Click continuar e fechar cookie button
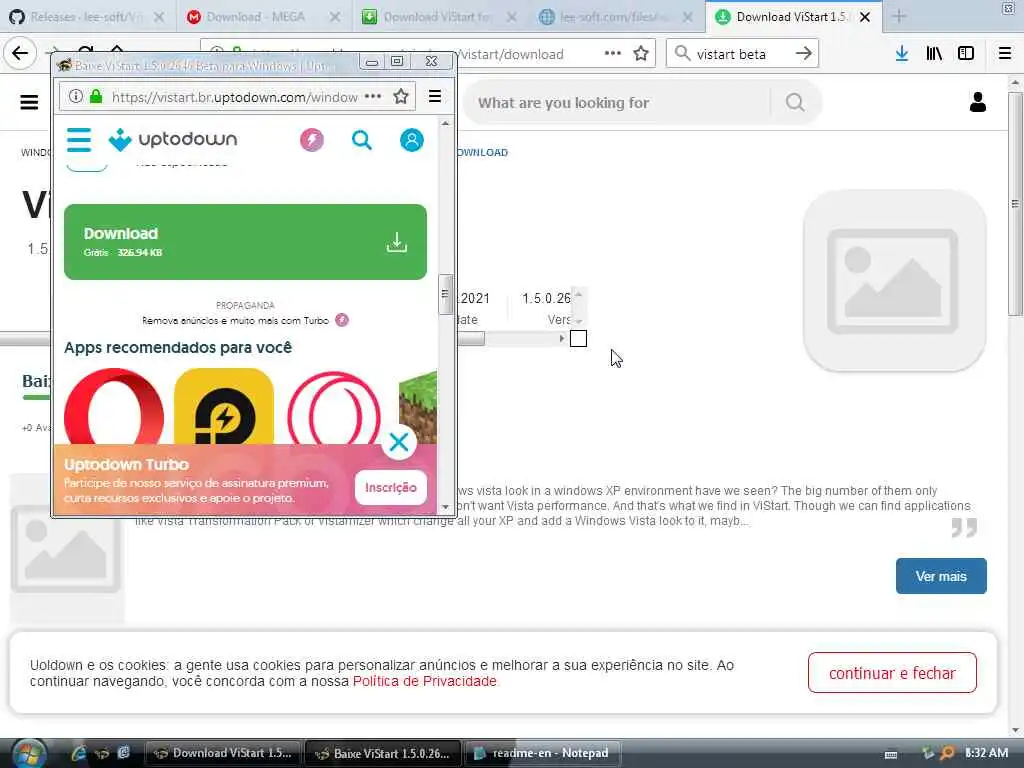Screen dimensions: 1024x768 [892, 673]
